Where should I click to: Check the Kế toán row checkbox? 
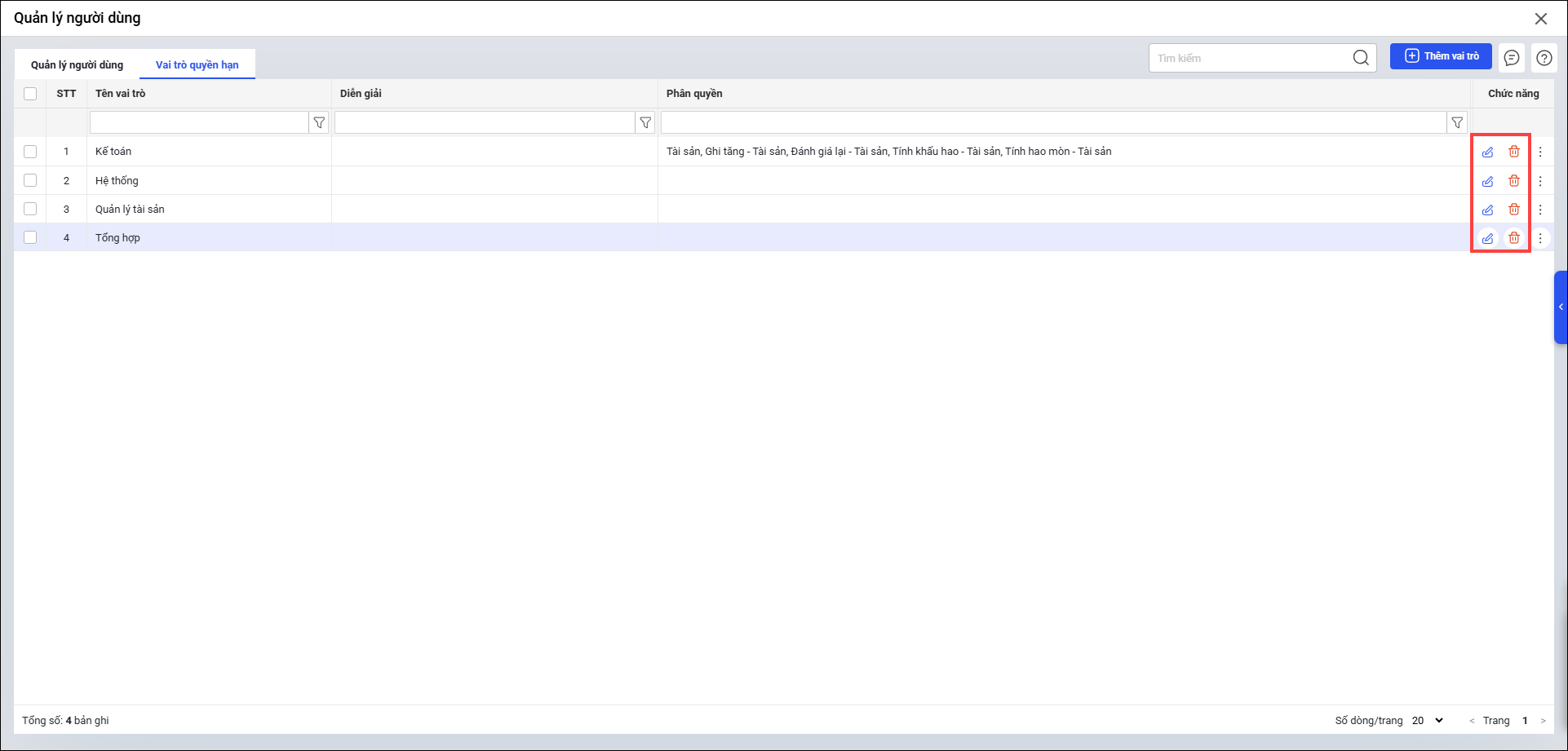(x=30, y=152)
